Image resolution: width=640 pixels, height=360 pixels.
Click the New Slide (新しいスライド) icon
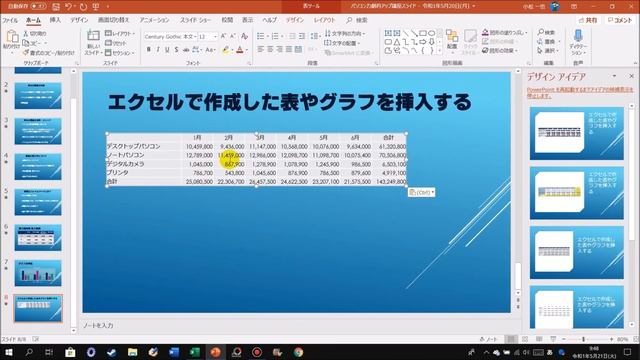(93, 37)
